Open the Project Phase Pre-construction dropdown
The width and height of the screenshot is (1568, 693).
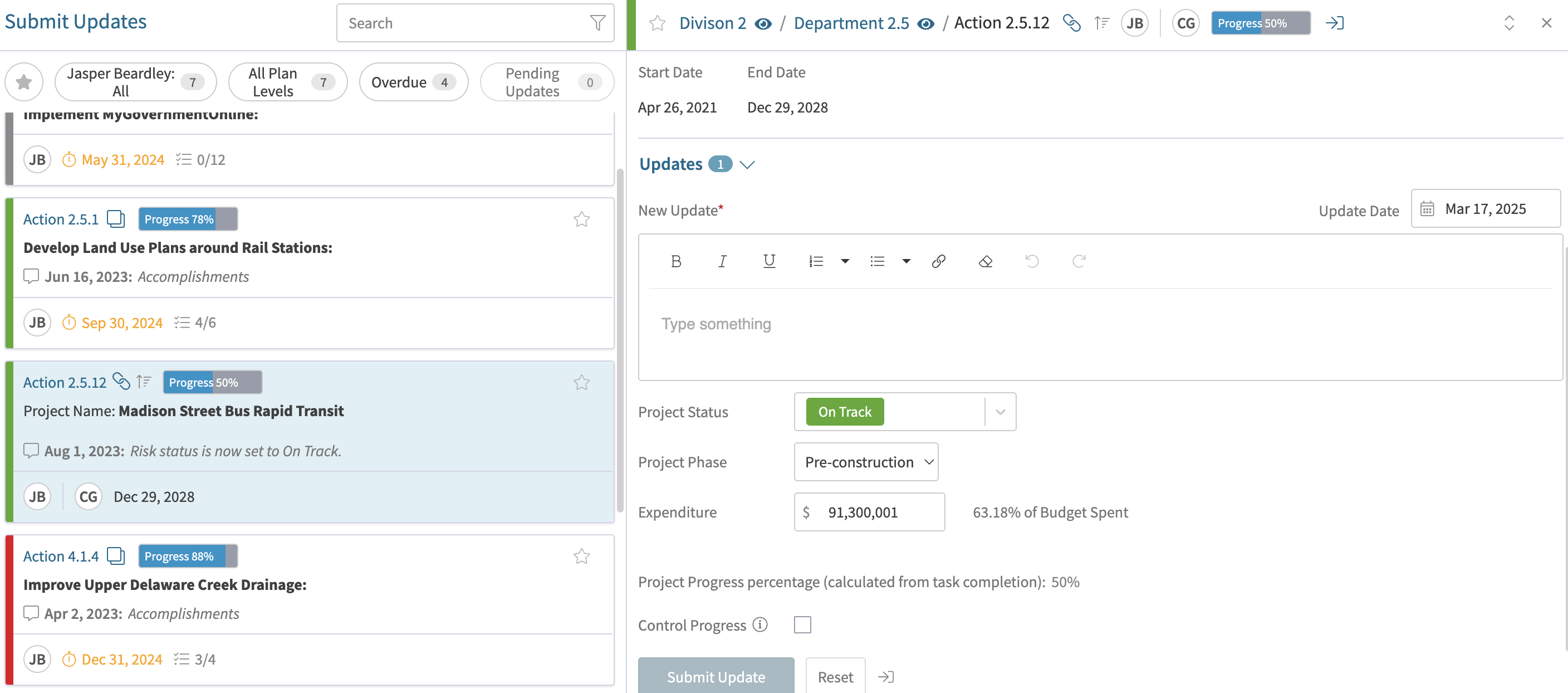point(865,462)
